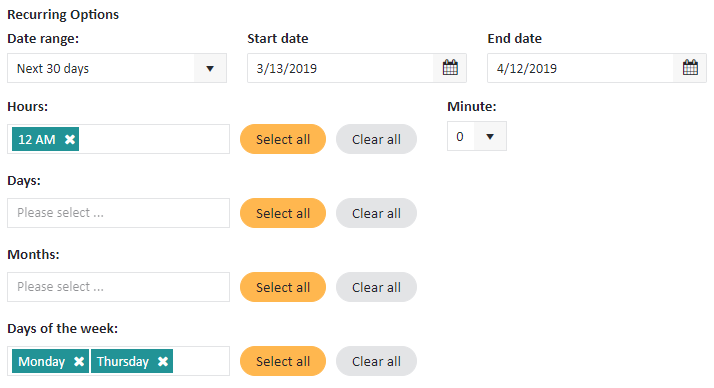Open the End date calendar picker

(x=690, y=68)
